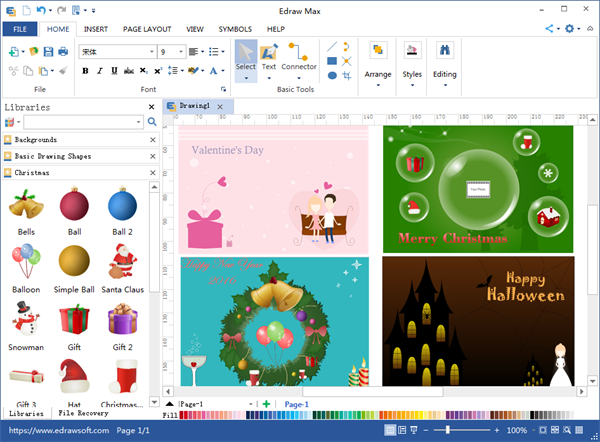Activate the Connector tool

coord(298,58)
